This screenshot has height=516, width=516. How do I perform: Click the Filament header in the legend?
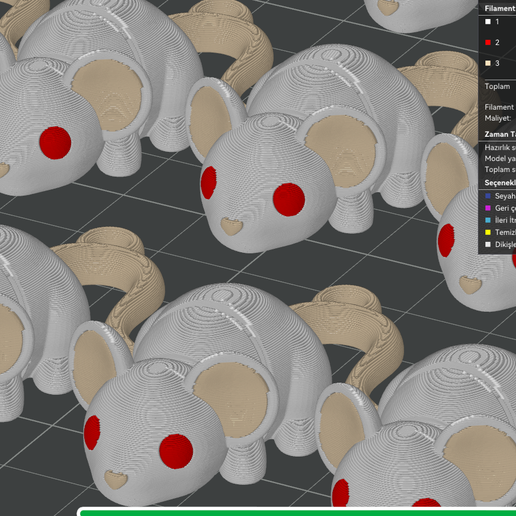click(x=500, y=8)
